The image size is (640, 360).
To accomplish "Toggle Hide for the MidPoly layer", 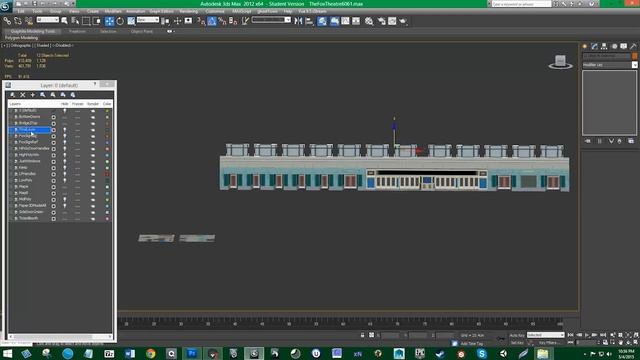I will (x=64, y=200).
